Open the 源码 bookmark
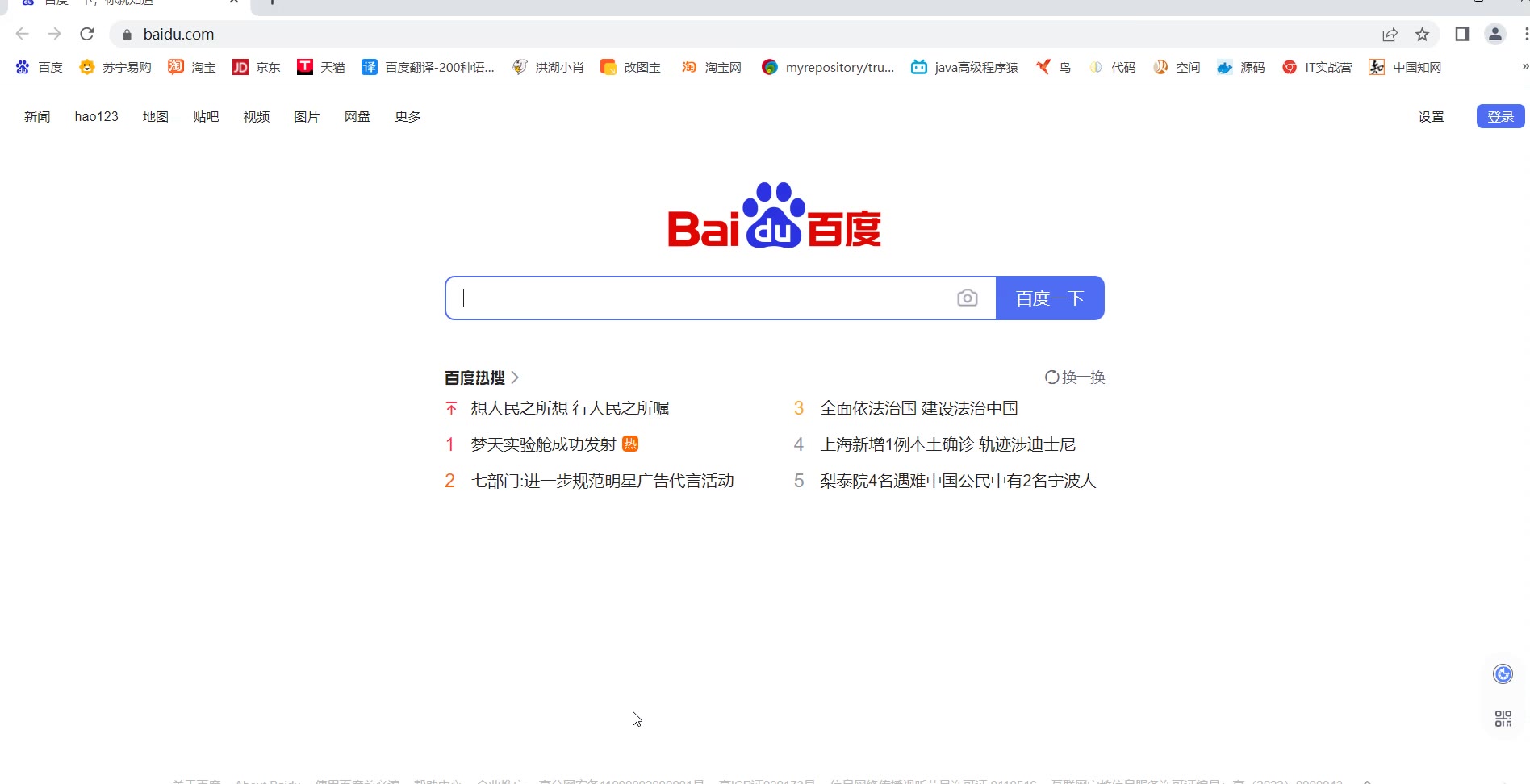The image size is (1530, 784). tap(1241, 67)
